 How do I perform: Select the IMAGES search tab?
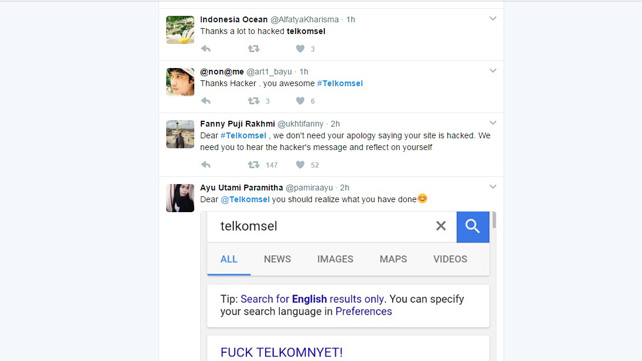(x=335, y=259)
